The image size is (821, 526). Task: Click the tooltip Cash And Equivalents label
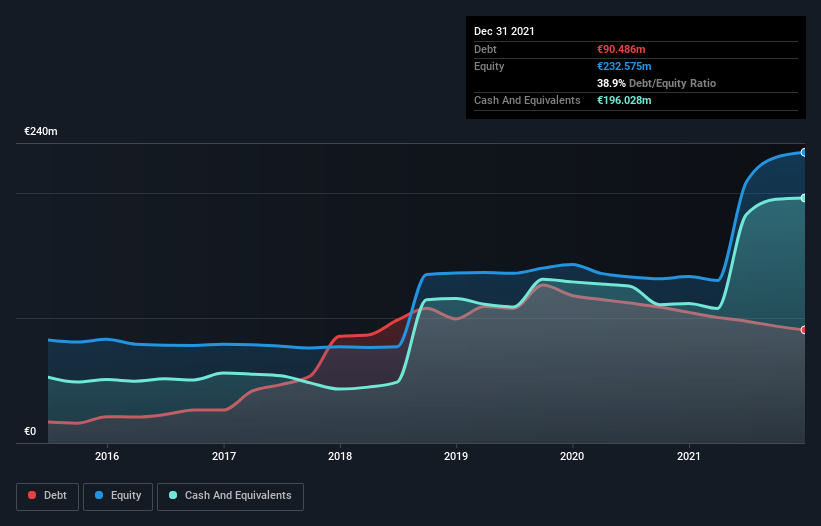tap(527, 100)
